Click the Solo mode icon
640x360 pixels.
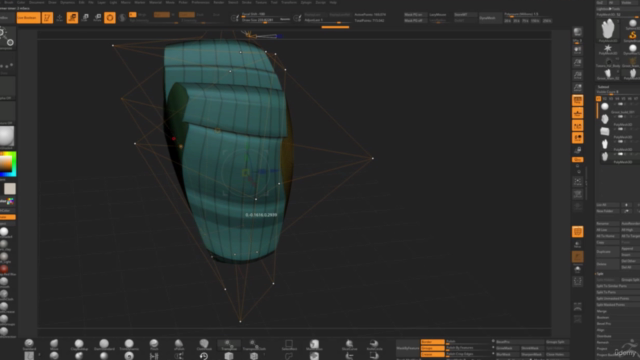pyautogui.click(x=578, y=269)
